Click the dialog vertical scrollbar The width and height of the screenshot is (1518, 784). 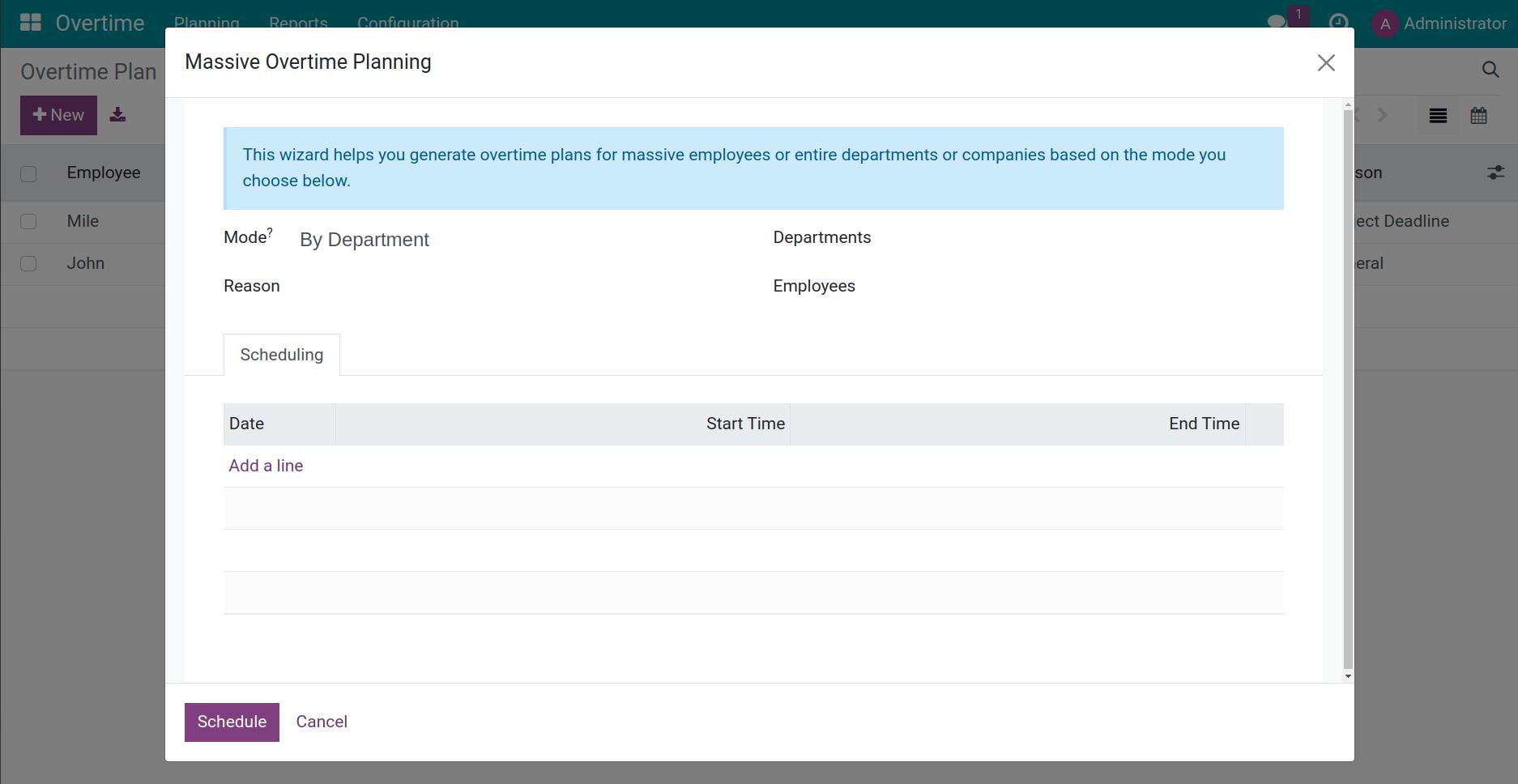(1348, 389)
